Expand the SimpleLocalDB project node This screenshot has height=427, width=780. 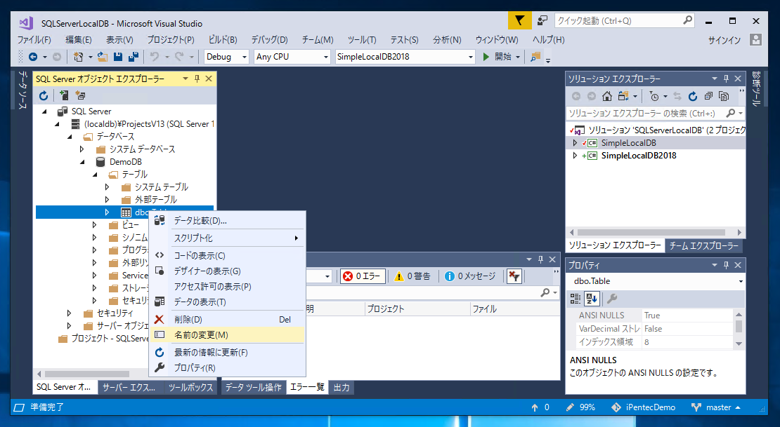coord(575,143)
